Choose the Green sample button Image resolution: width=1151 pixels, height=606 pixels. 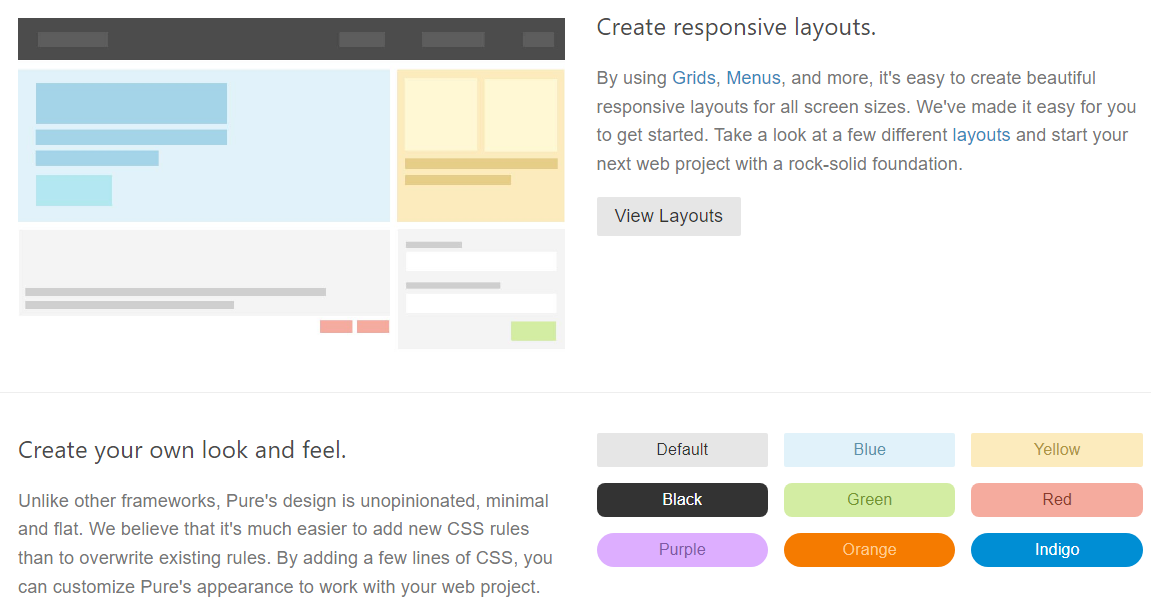pyautogui.click(x=869, y=500)
